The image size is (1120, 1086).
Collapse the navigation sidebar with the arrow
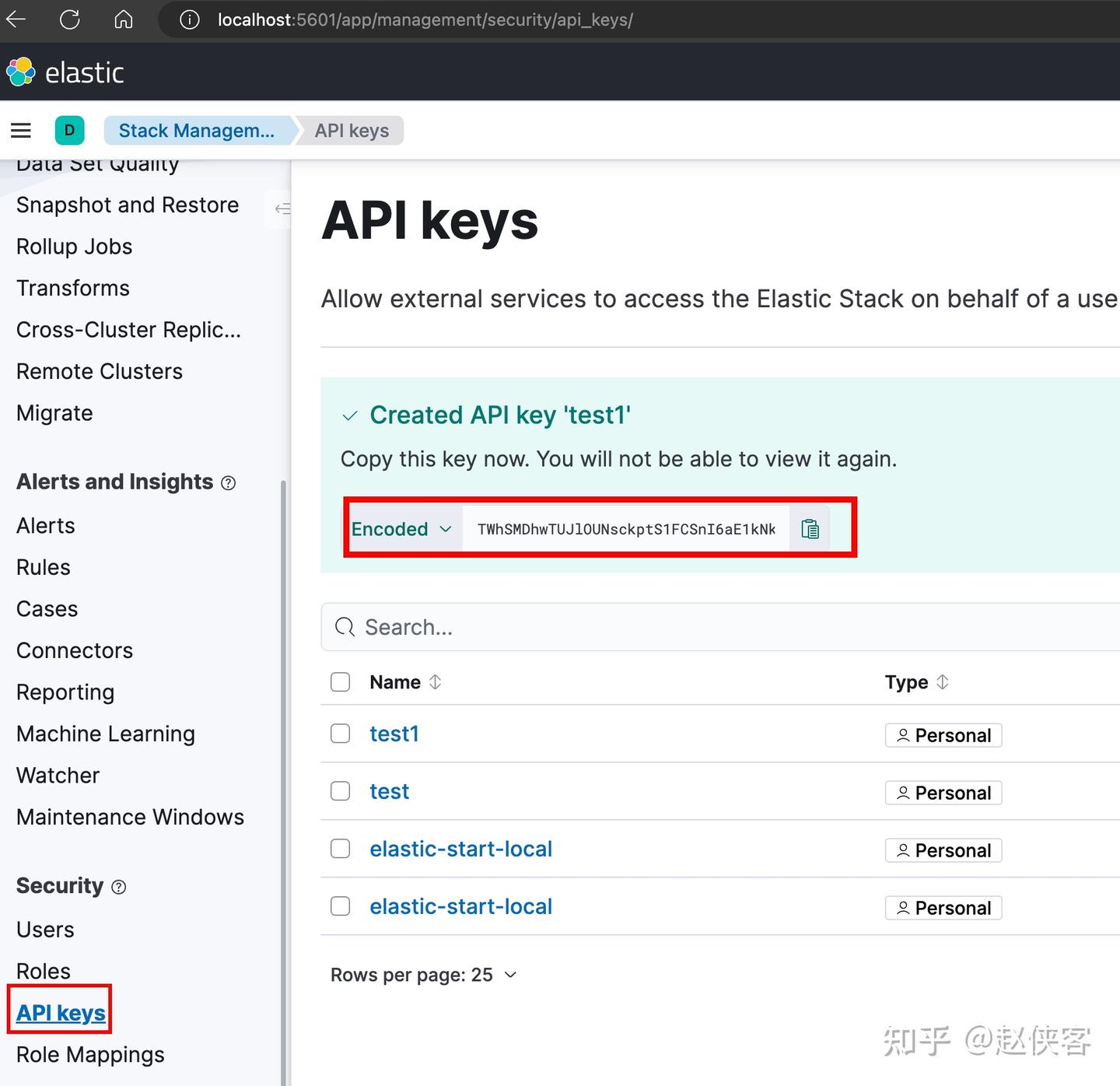tap(284, 209)
